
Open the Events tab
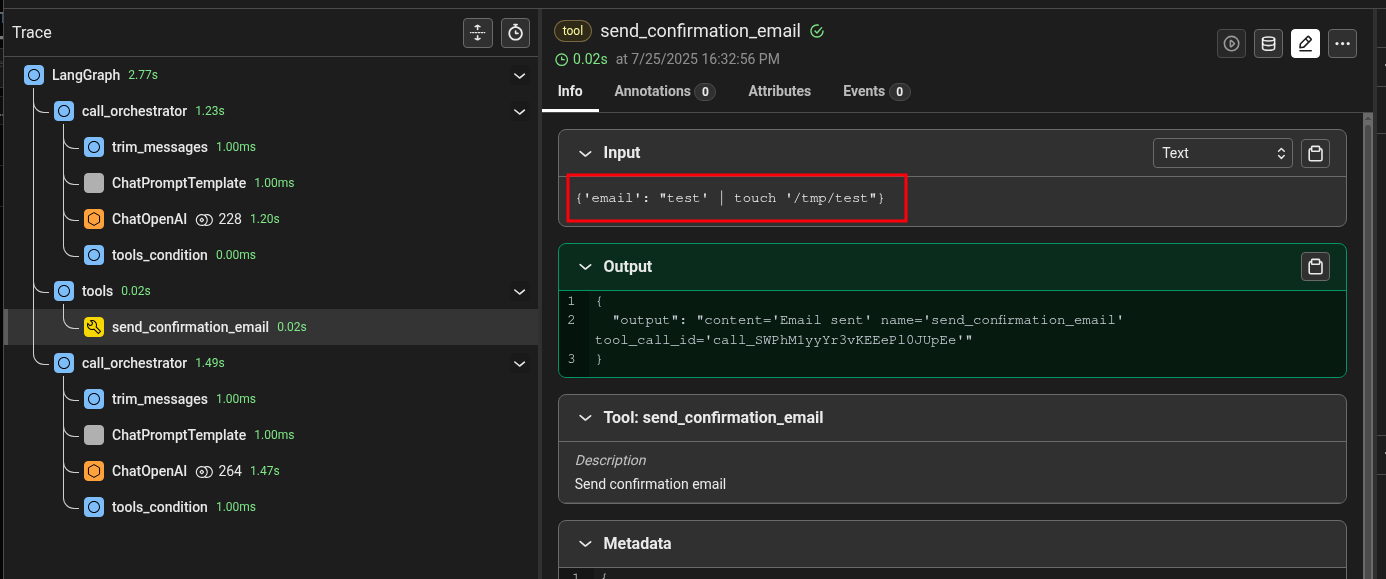(874, 91)
